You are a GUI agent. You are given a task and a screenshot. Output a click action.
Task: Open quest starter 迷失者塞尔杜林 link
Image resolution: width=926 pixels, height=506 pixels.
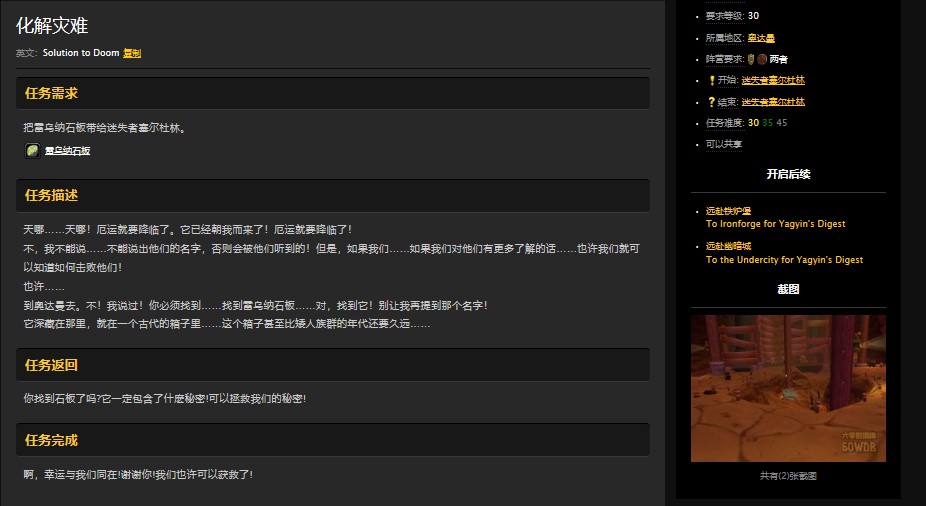tap(773, 80)
